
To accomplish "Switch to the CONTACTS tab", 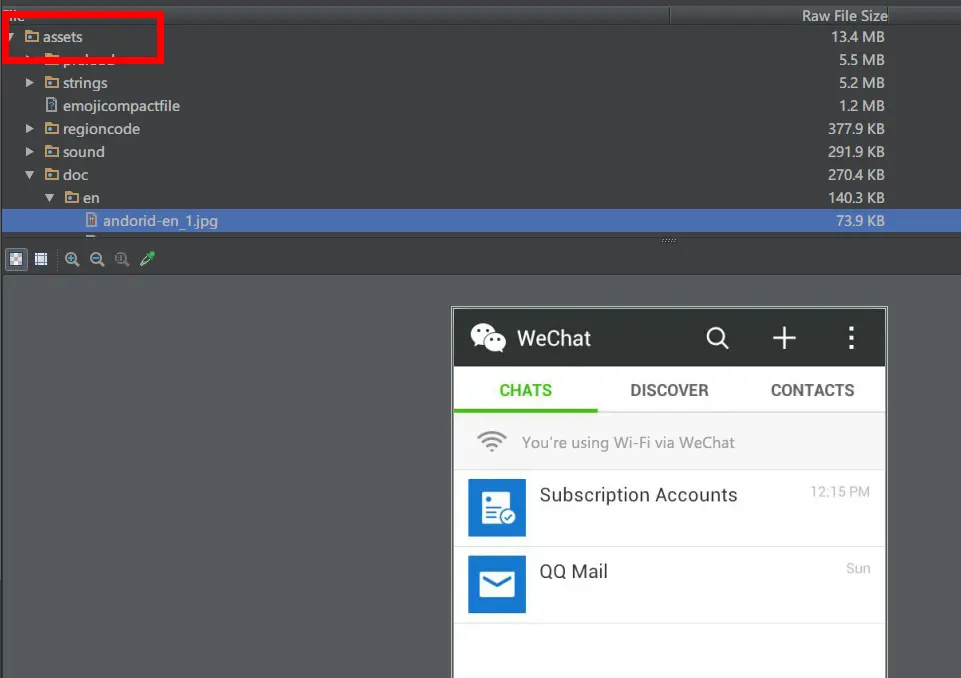I will pos(812,390).
